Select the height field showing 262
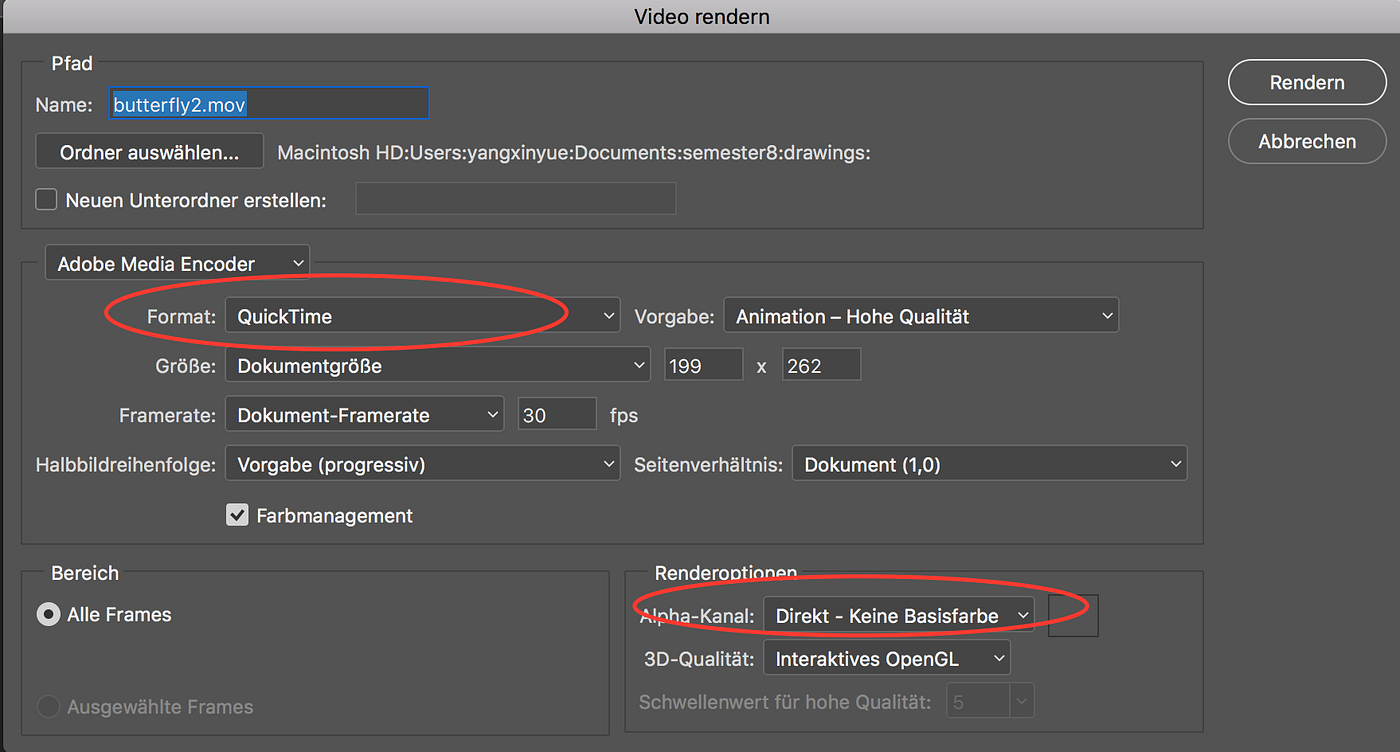The image size is (1400, 752). [821, 364]
